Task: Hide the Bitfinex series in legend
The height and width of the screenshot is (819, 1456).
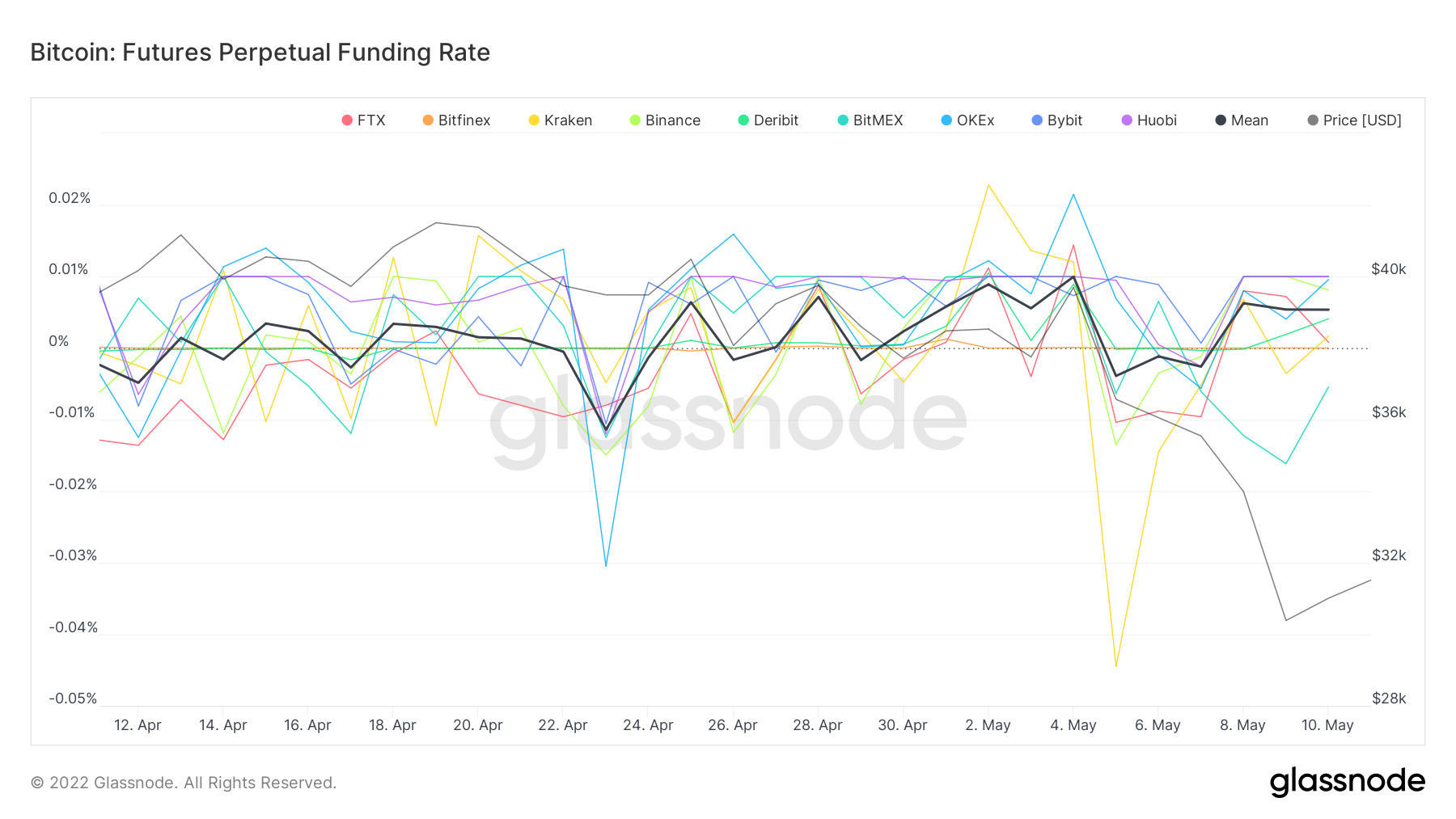Action: tap(456, 120)
